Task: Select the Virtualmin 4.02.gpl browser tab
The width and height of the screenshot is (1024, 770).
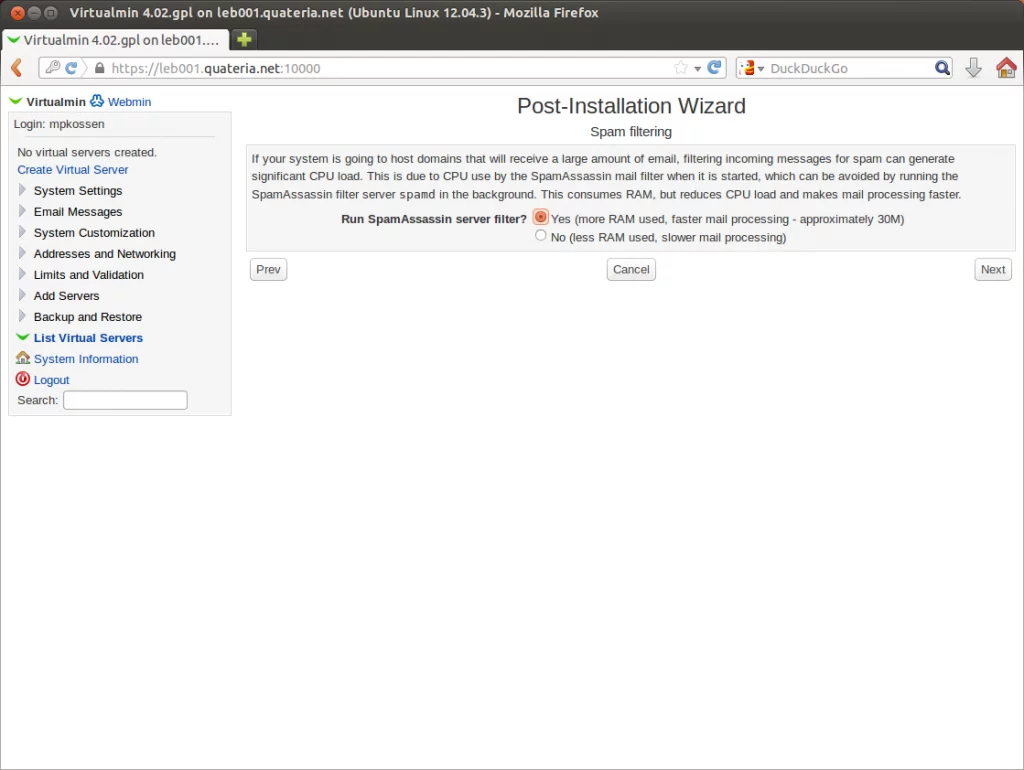Action: 115,40
